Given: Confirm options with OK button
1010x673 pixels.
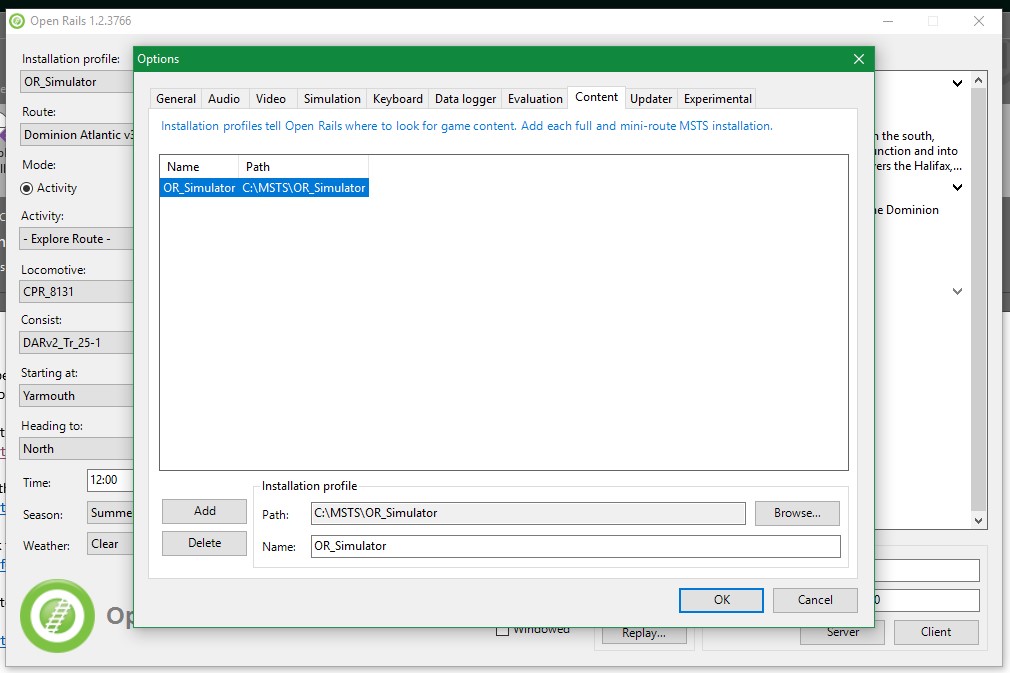Looking at the screenshot, I should [x=722, y=600].
